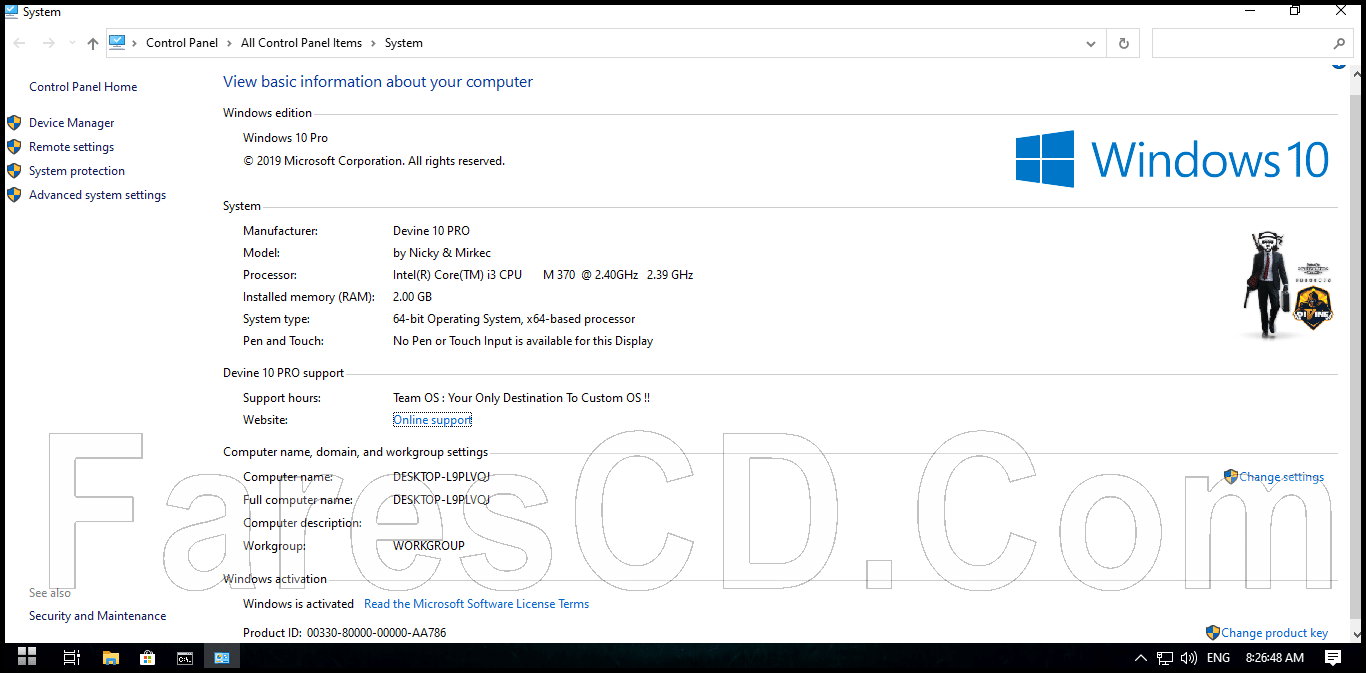Open Advanced system settings
Image resolution: width=1366 pixels, height=673 pixels.
pos(97,195)
